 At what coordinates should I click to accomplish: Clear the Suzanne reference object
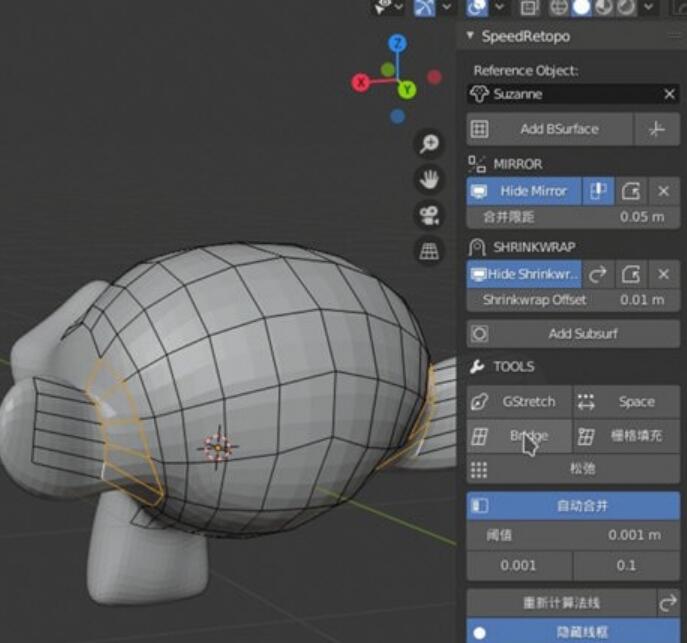pos(669,94)
